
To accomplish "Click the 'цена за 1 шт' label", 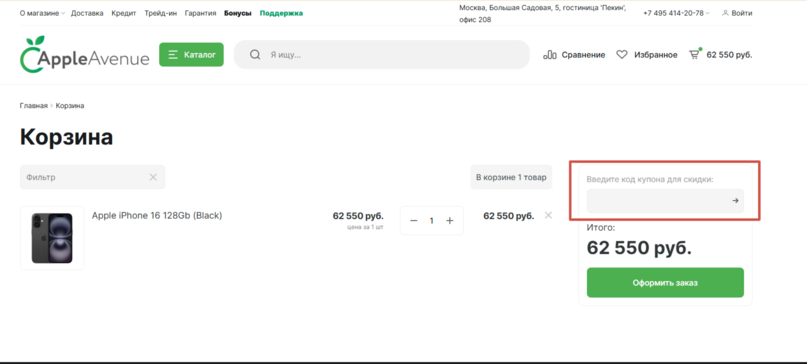I will [365, 227].
